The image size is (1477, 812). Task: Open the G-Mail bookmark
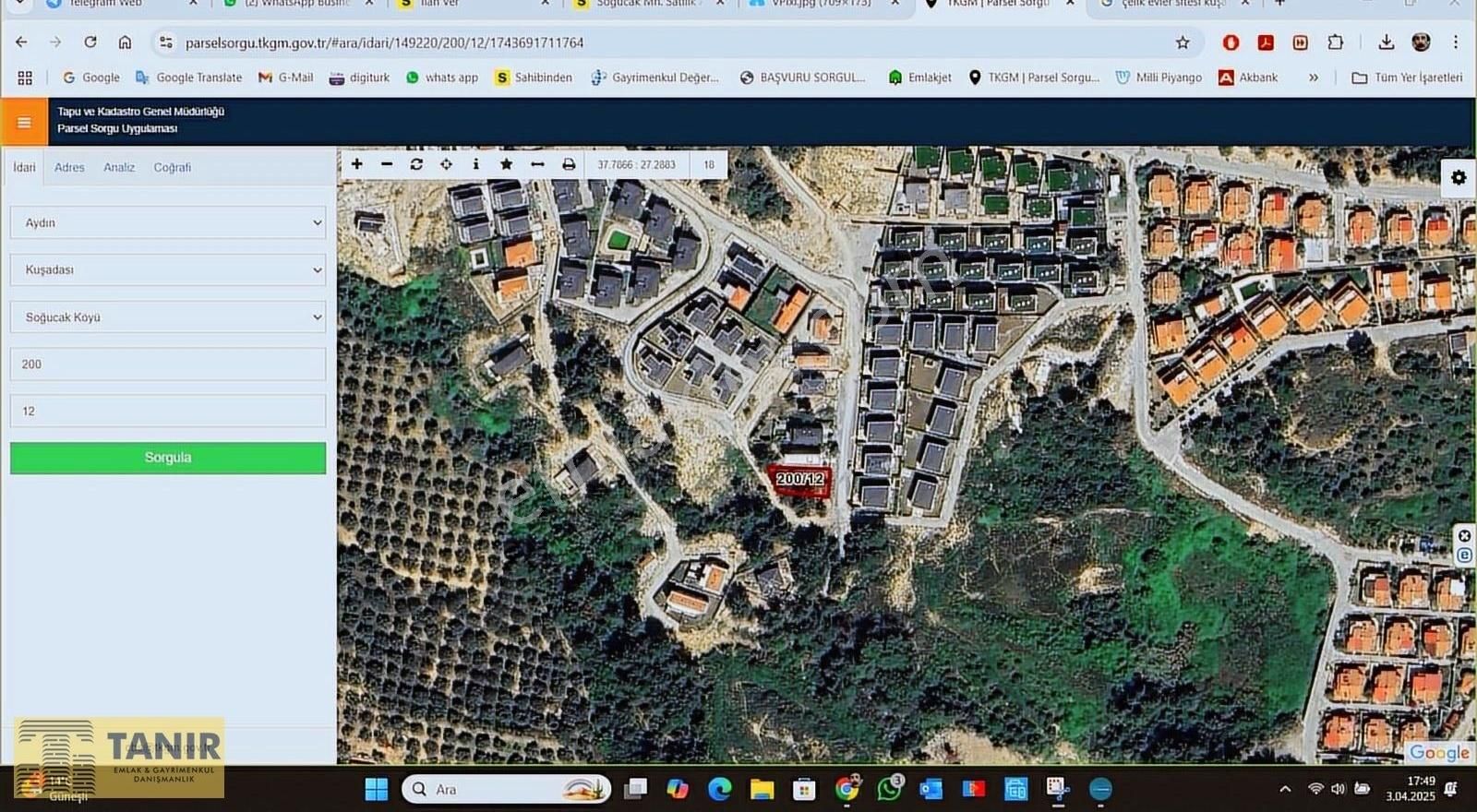[285, 78]
